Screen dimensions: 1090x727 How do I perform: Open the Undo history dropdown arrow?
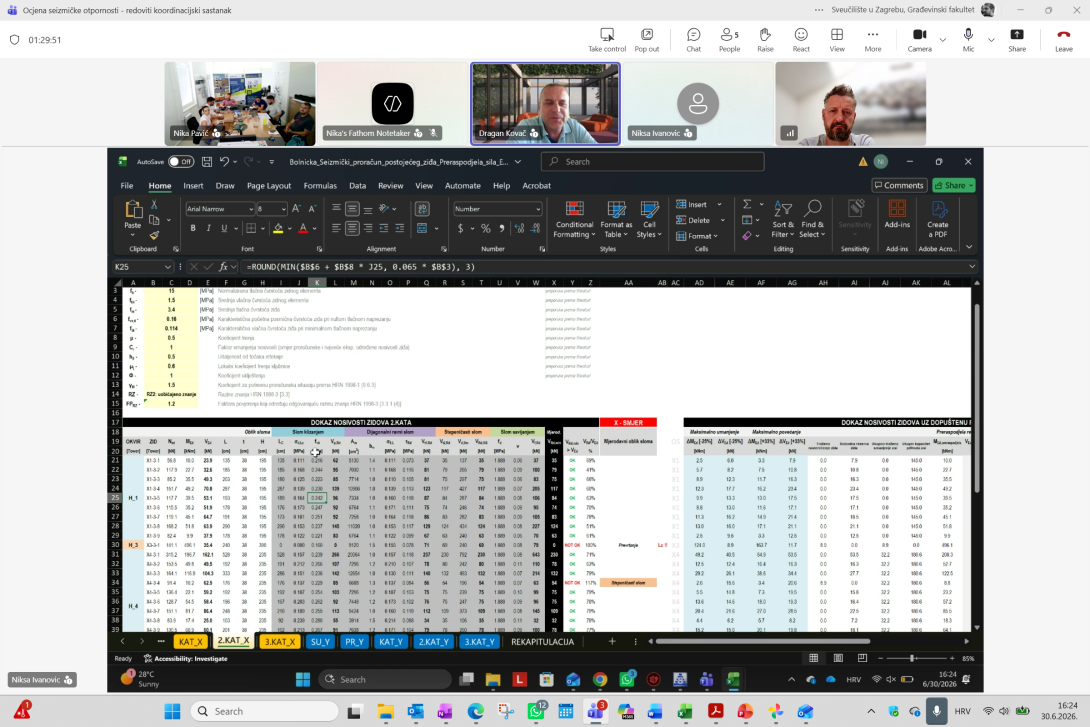(x=235, y=162)
